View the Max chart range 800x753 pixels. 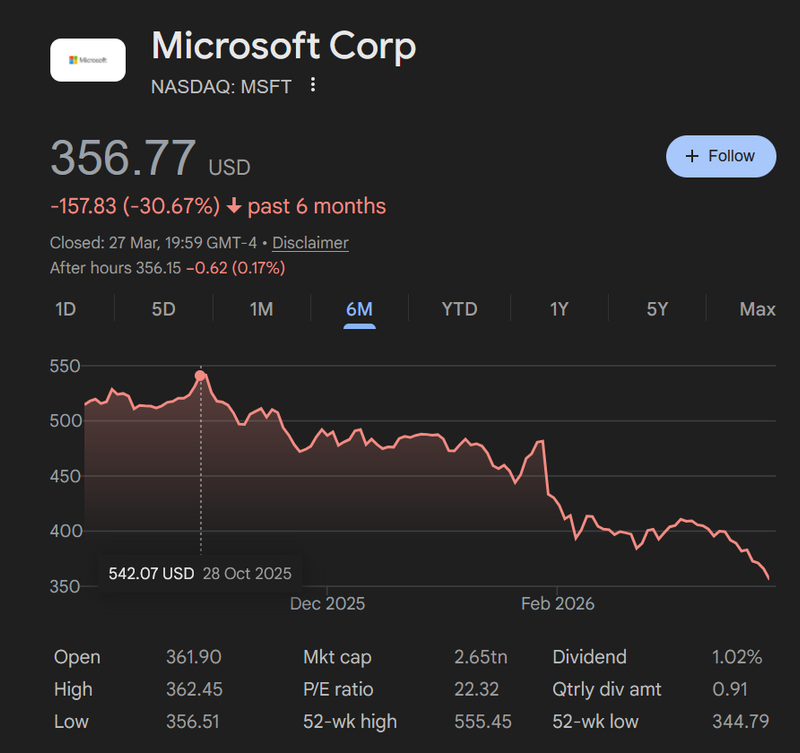click(x=756, y=309)
